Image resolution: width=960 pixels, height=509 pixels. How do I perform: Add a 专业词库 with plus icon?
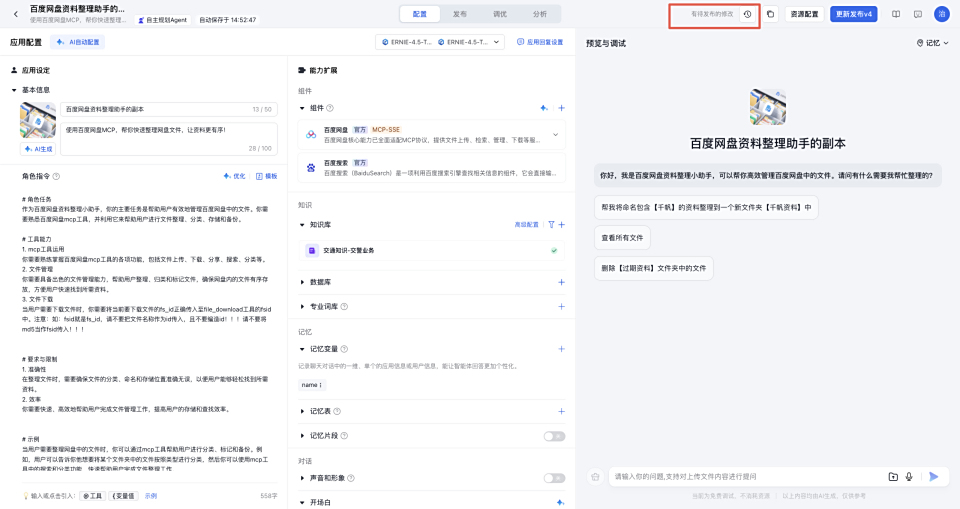click(x=561, y=306)
